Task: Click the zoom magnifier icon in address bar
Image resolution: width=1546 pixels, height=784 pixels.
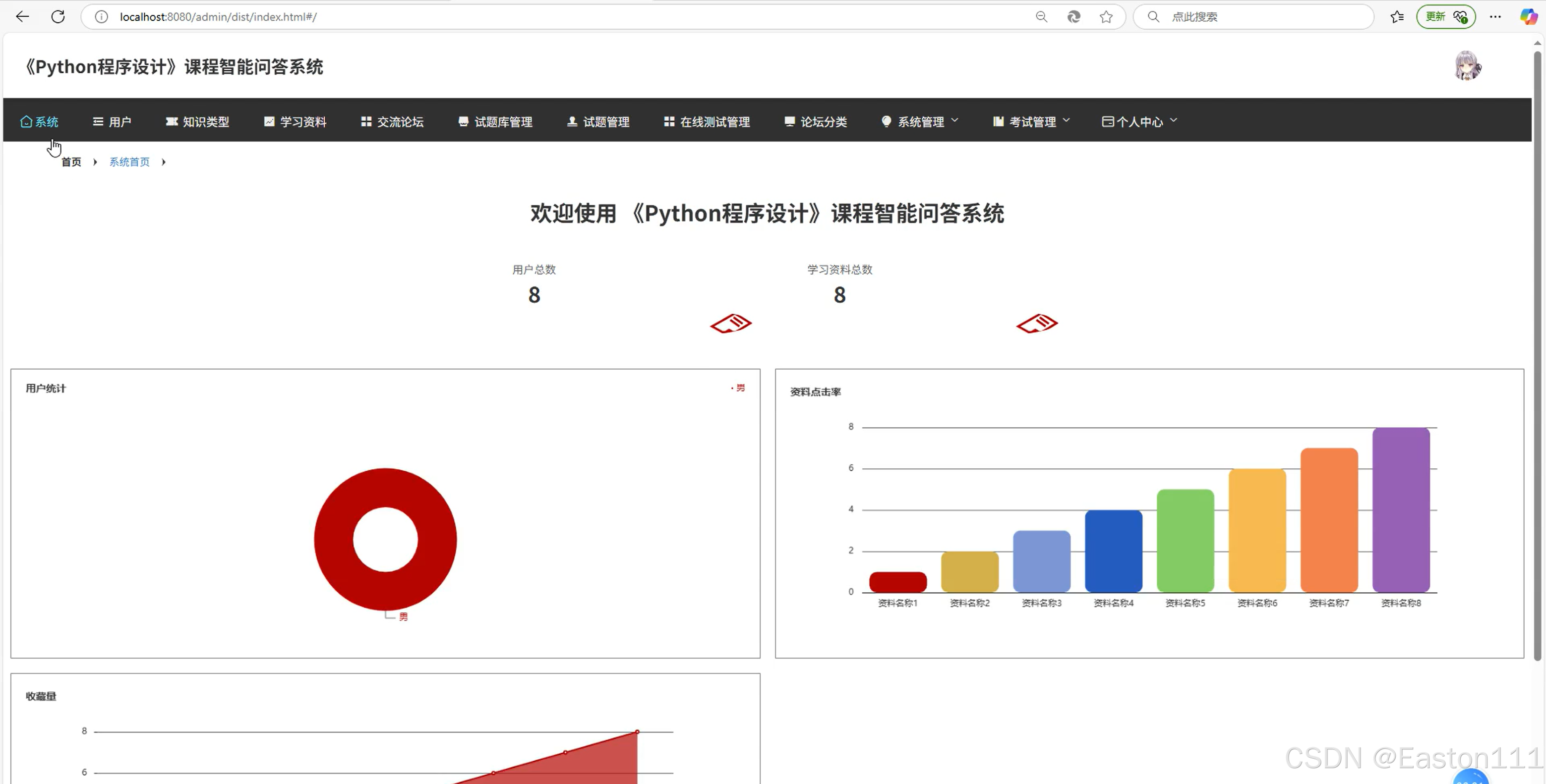Action: point(1041,17)
